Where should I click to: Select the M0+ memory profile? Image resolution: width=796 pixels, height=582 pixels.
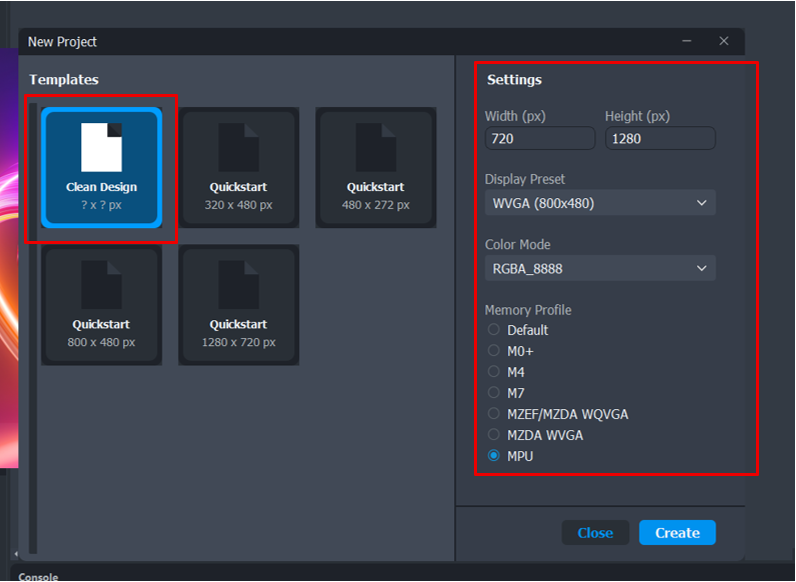click(x=493, y=351)
